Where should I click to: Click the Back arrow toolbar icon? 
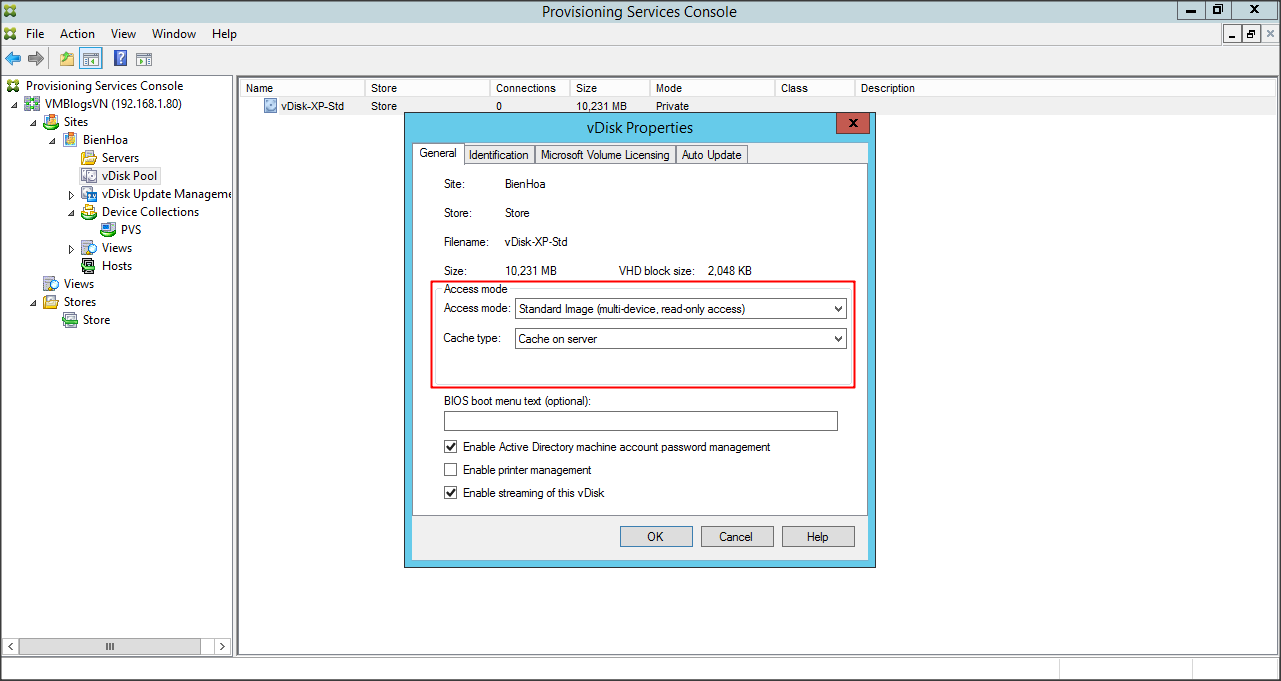(13, 59)
